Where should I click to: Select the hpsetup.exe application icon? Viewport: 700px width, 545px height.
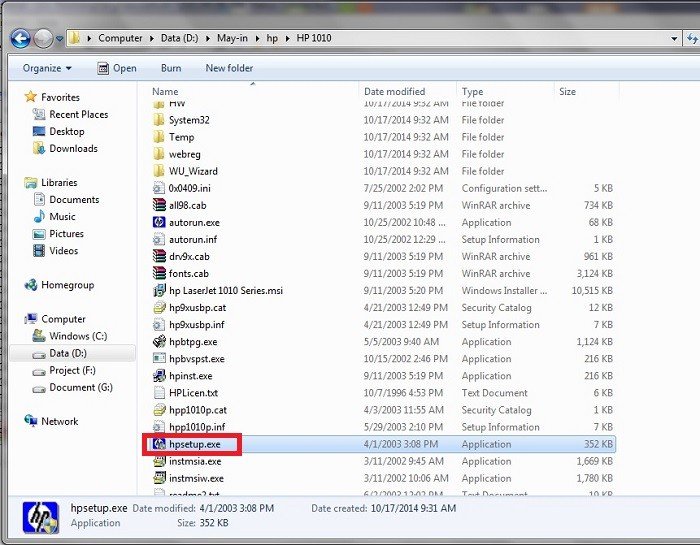click(x=159, y=444)
